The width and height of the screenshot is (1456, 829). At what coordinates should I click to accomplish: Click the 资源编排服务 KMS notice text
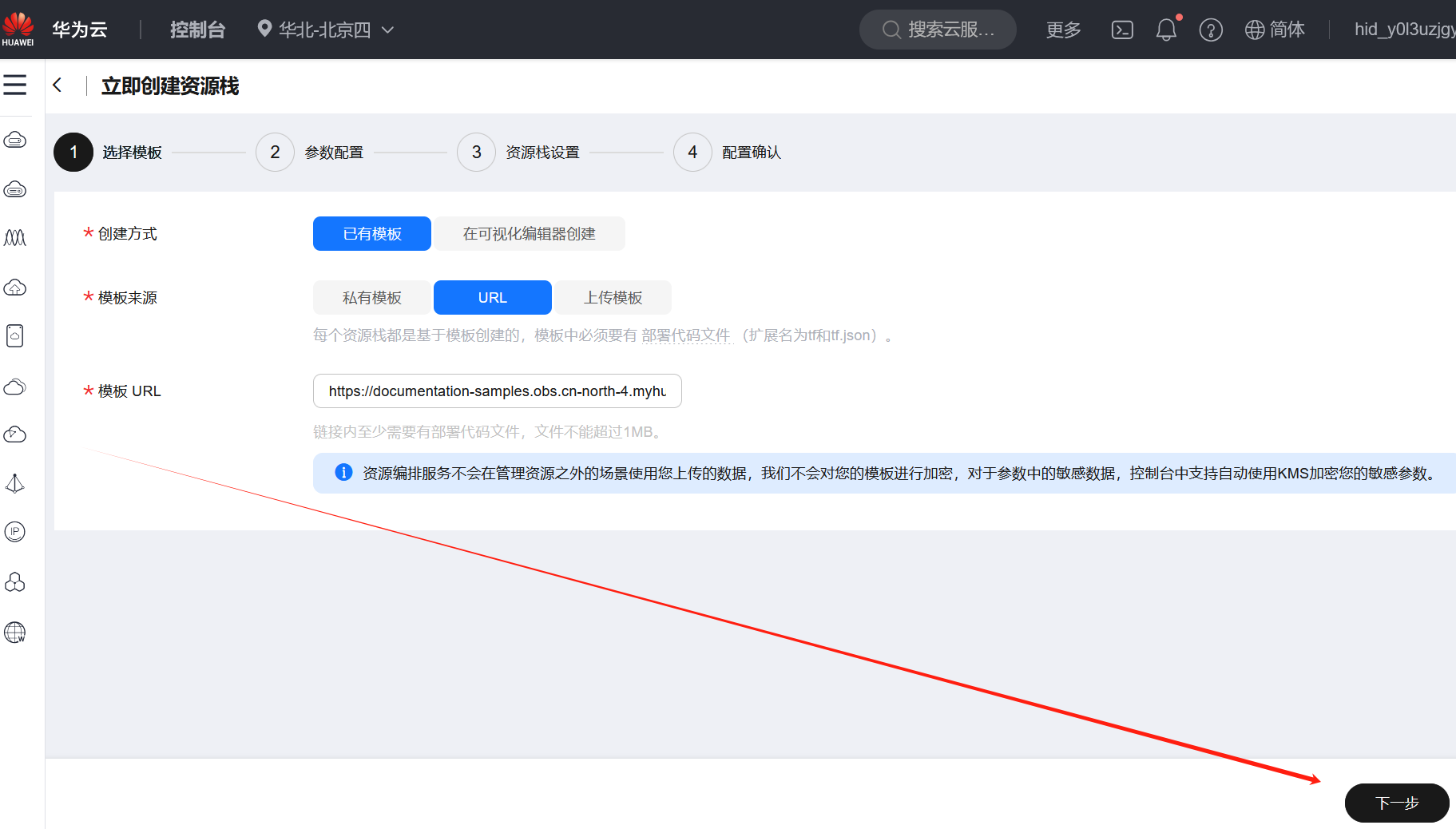(900, 473)
